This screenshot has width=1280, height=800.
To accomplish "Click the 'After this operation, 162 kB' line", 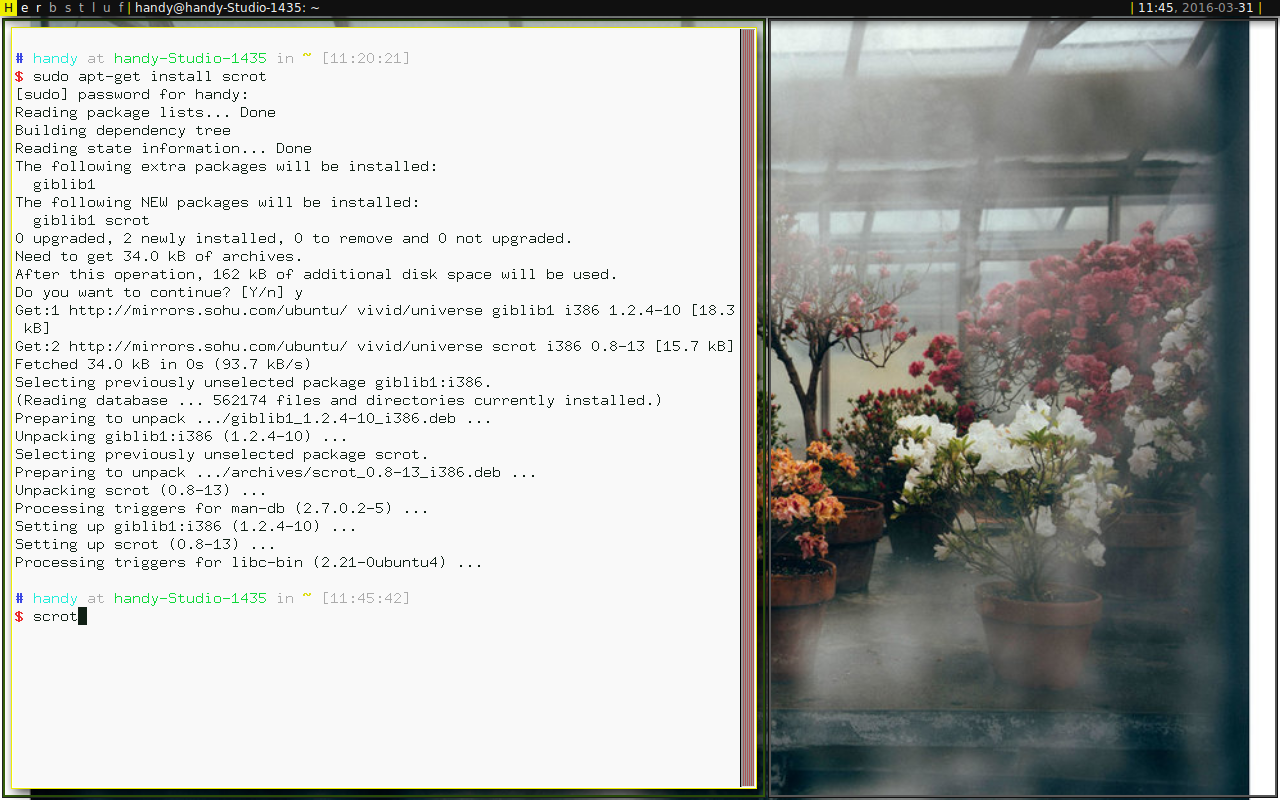I will [x=316, y=275].
